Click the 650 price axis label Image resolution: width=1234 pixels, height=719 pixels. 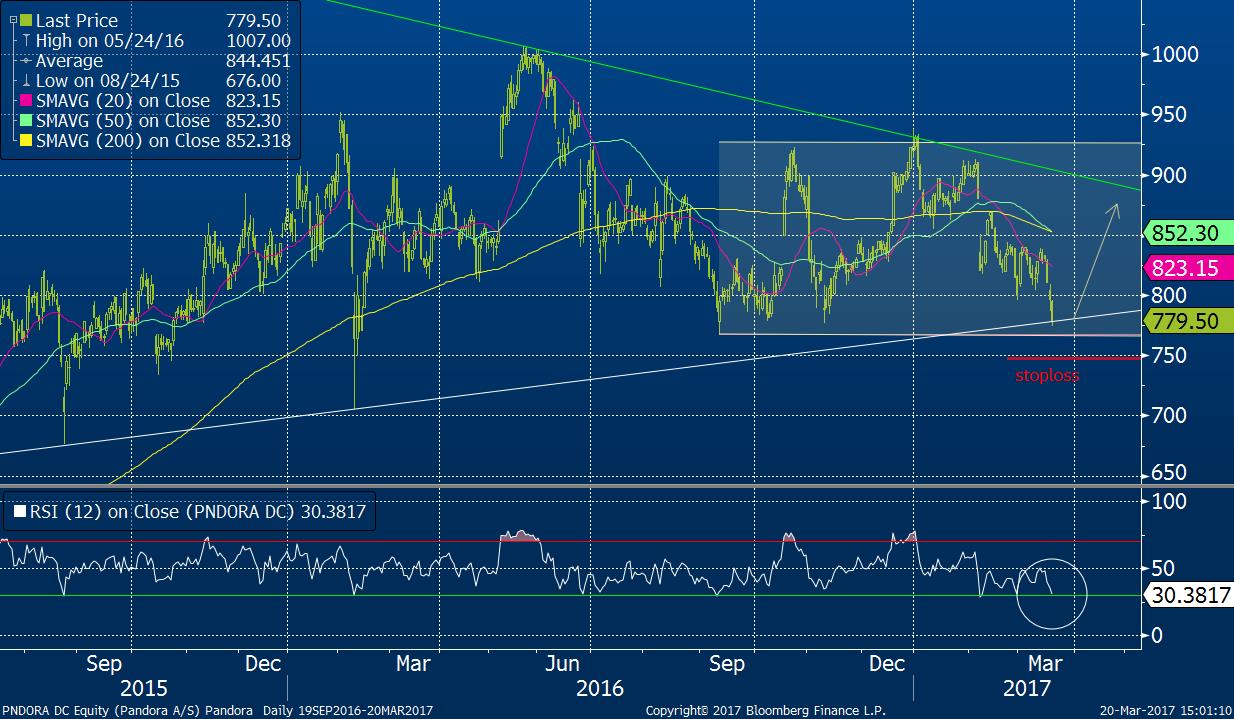(x=1169, y=472)
